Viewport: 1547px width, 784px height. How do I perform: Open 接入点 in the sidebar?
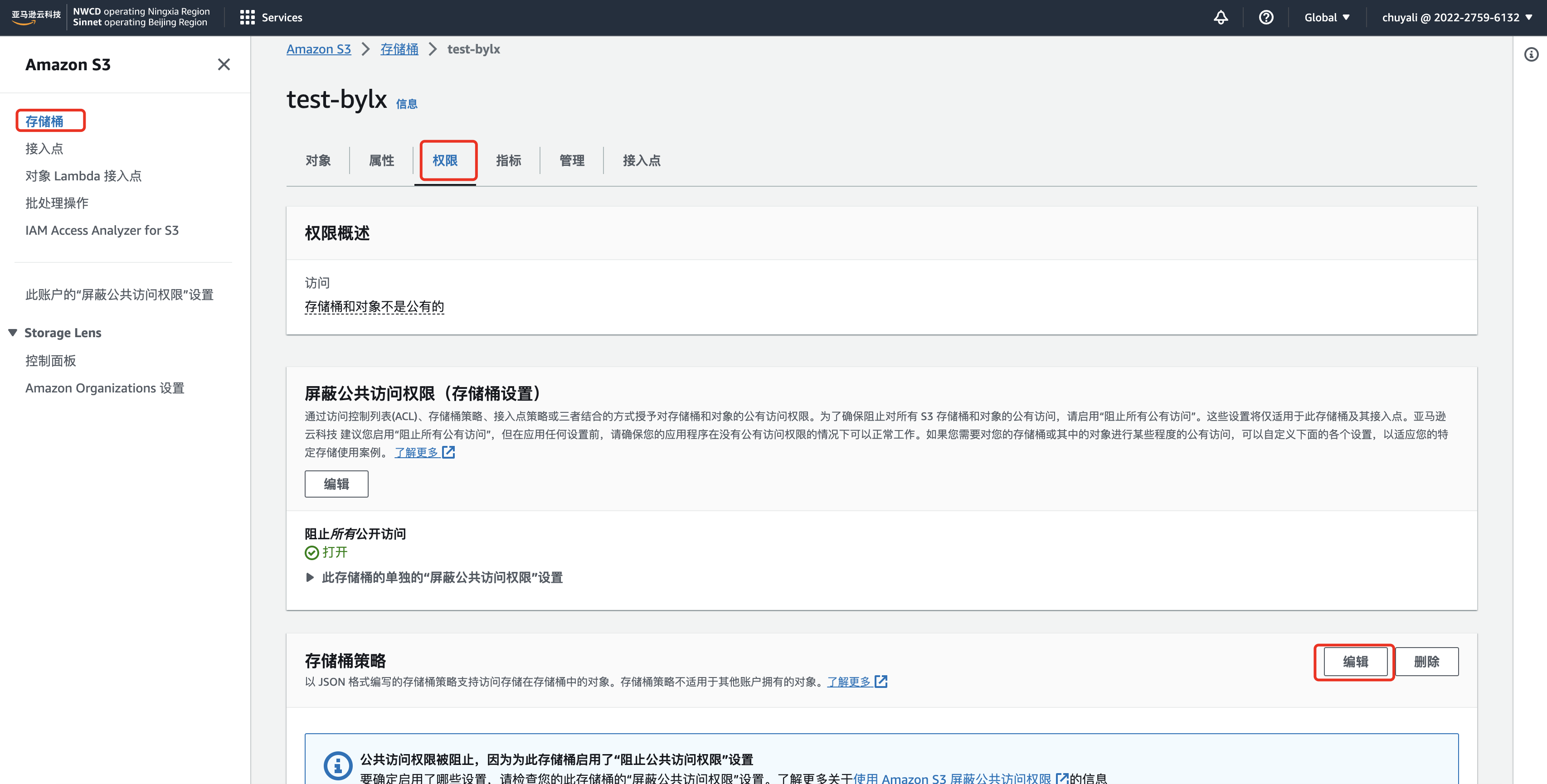44,148
